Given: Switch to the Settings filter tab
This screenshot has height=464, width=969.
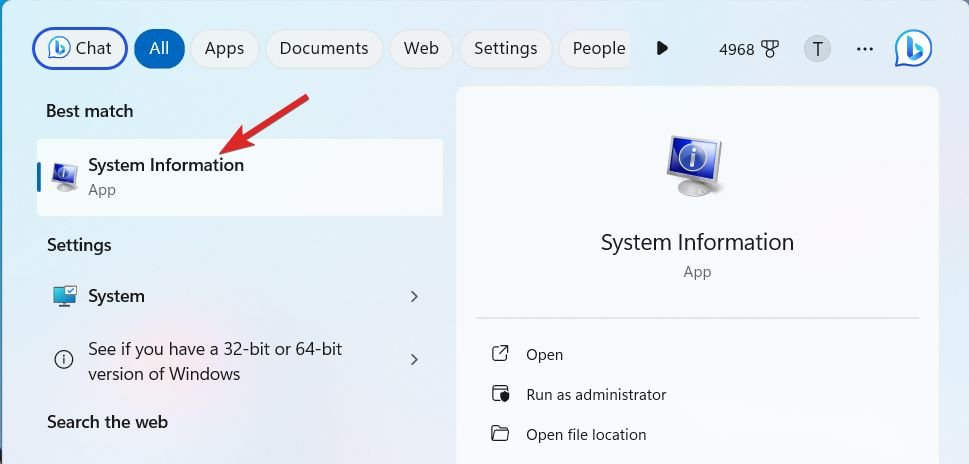Looking at the screenshot, I should 506,48.
